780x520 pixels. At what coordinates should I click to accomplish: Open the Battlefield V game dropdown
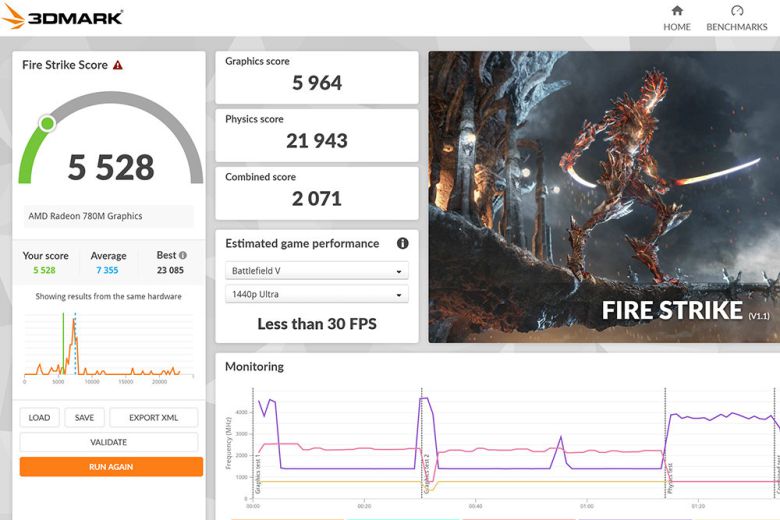[316, 271]
